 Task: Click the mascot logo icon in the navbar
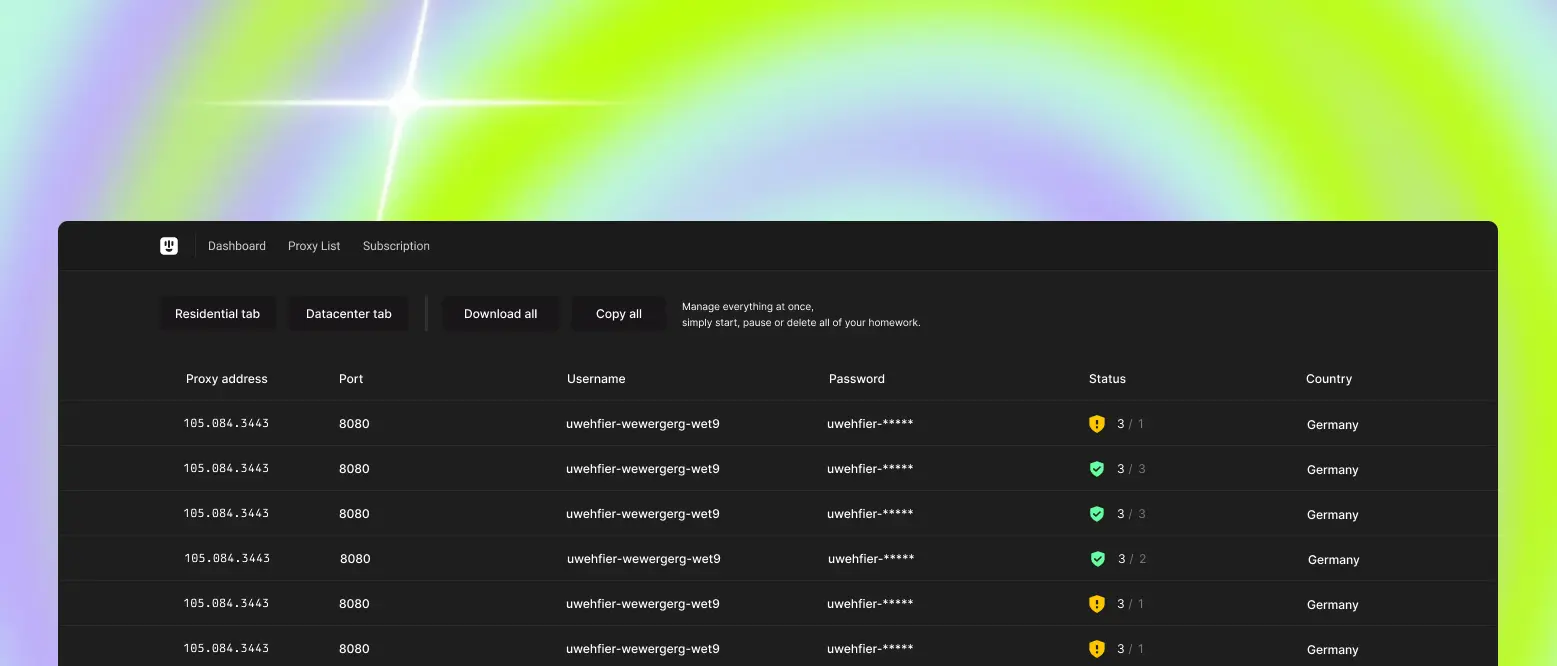coord(169,245)
